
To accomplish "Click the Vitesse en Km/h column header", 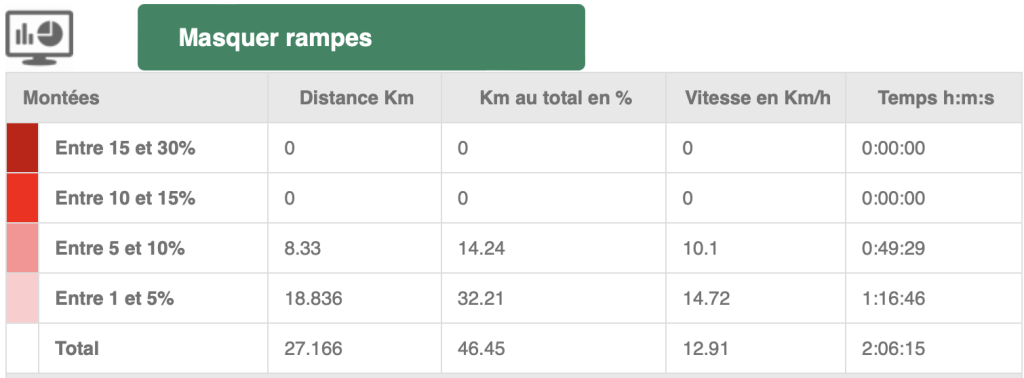I will click(x=758, y=98).
